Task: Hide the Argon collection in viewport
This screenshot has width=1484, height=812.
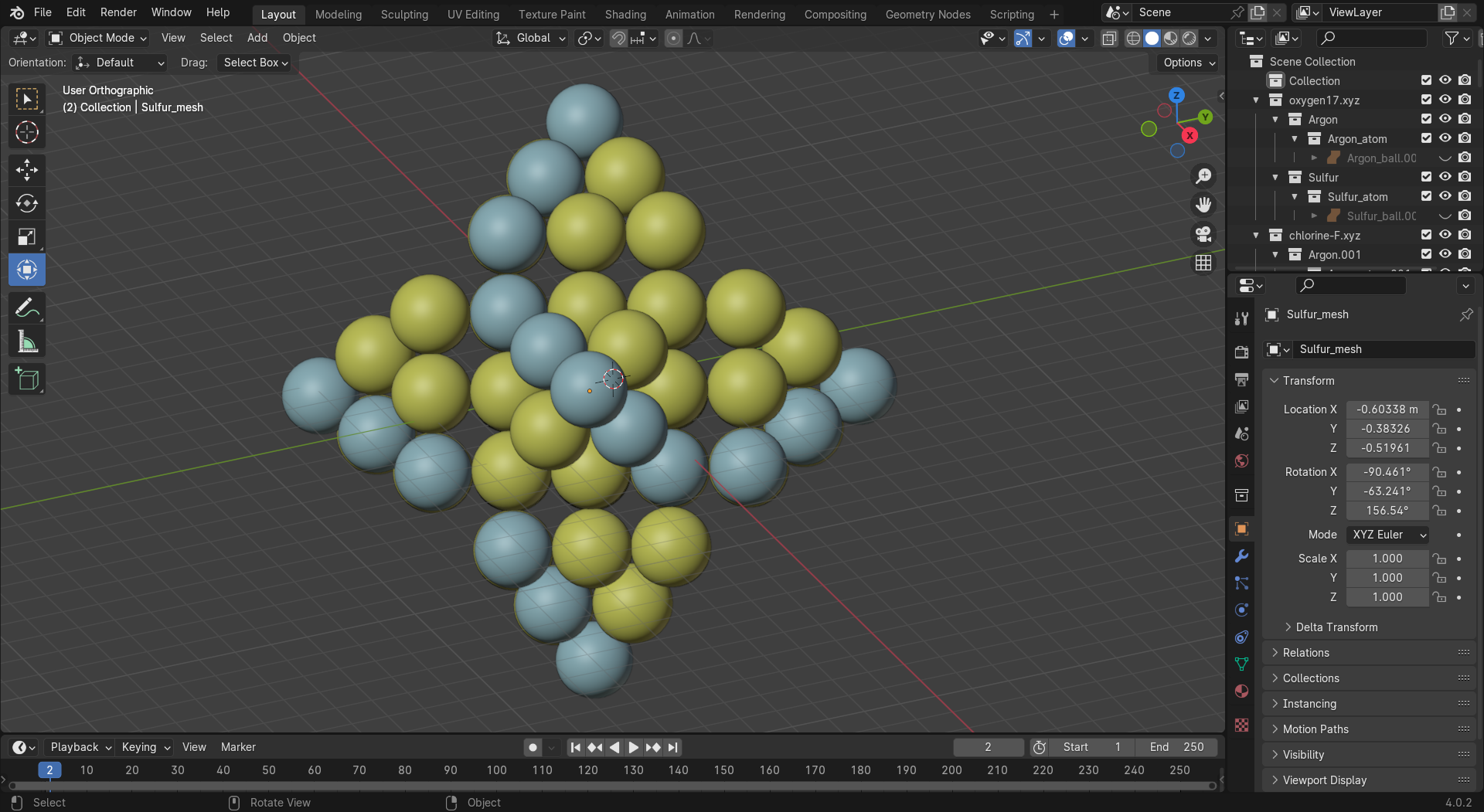Action: pyautogui.click(x=1445, y=119)
